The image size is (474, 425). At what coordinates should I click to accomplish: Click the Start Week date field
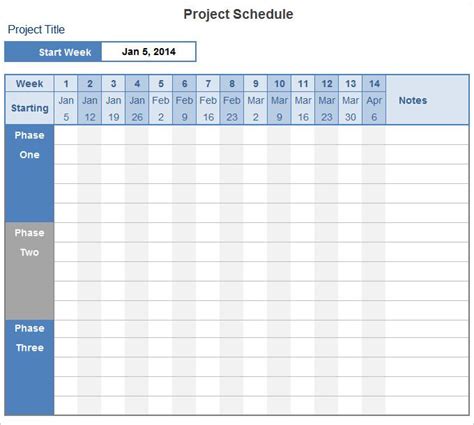(x=149, y=52)
